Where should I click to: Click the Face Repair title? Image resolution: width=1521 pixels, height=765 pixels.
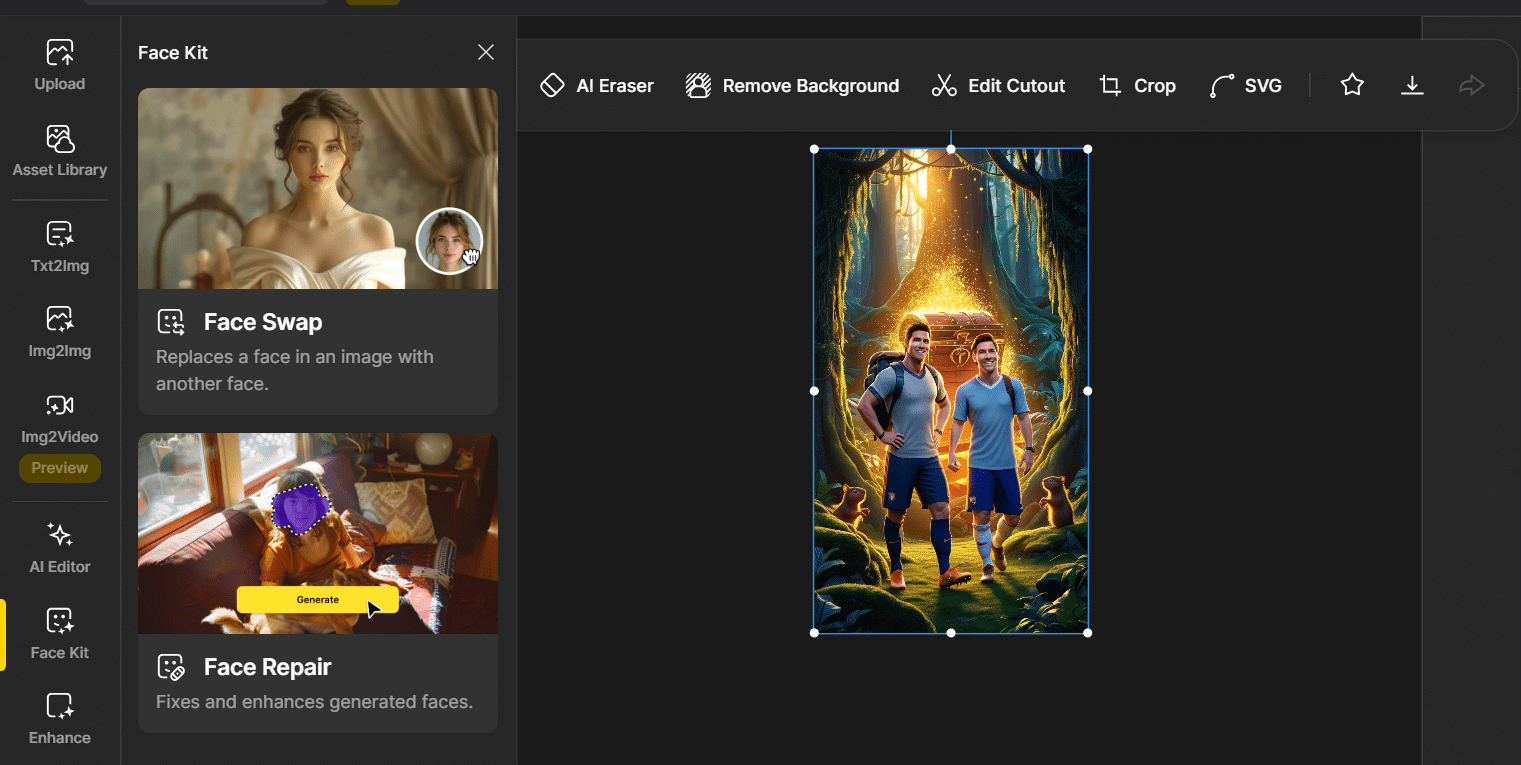(x=268, y=667)
